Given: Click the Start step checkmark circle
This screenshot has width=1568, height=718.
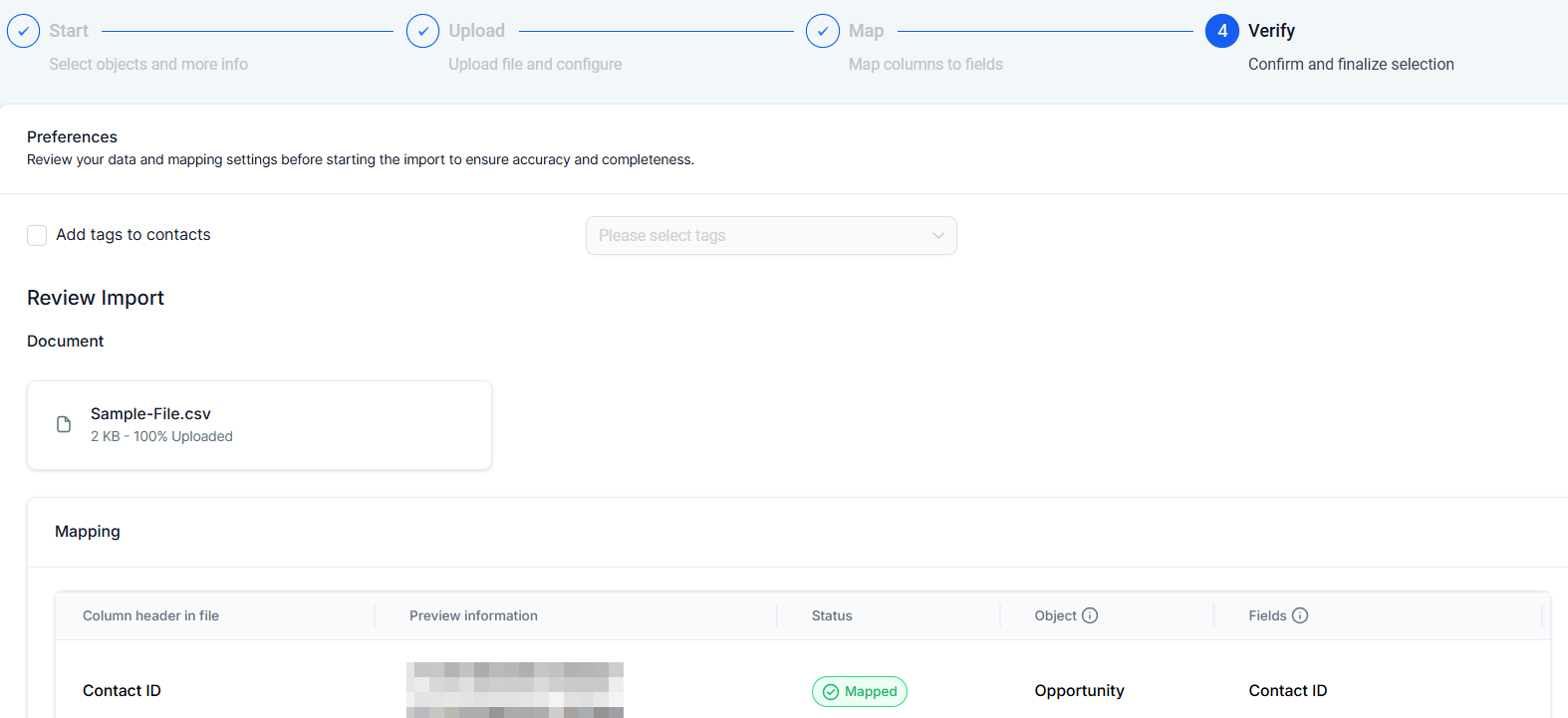Looking at the screenshot, I should [24, 31].
